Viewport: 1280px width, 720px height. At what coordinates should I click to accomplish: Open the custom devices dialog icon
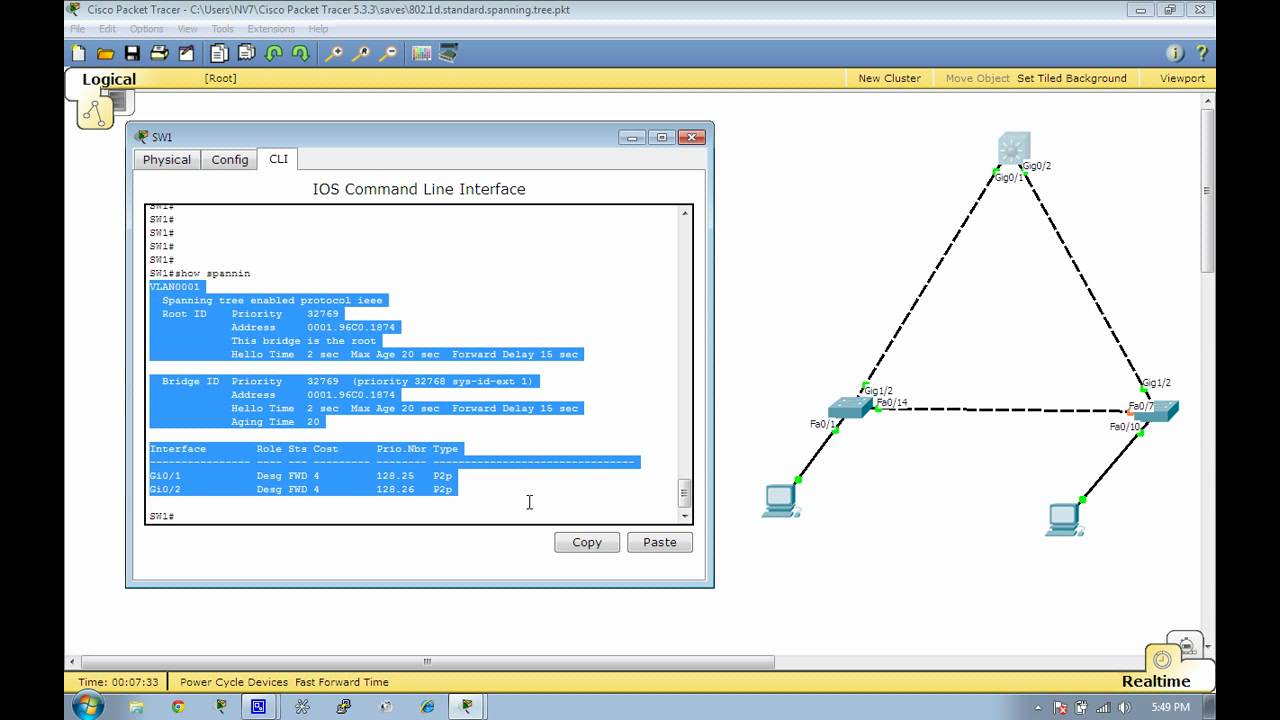coord(448,53)
